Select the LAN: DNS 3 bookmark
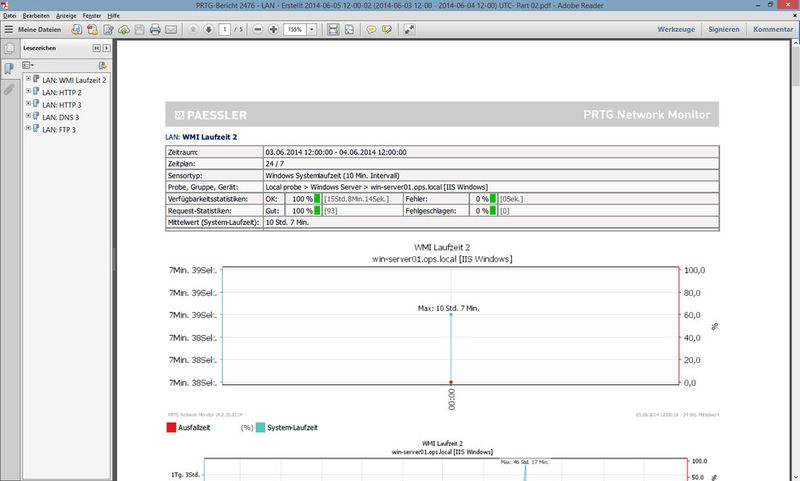Image resolution: width=800 pixels, height=481 pixels. click(62, 117)
